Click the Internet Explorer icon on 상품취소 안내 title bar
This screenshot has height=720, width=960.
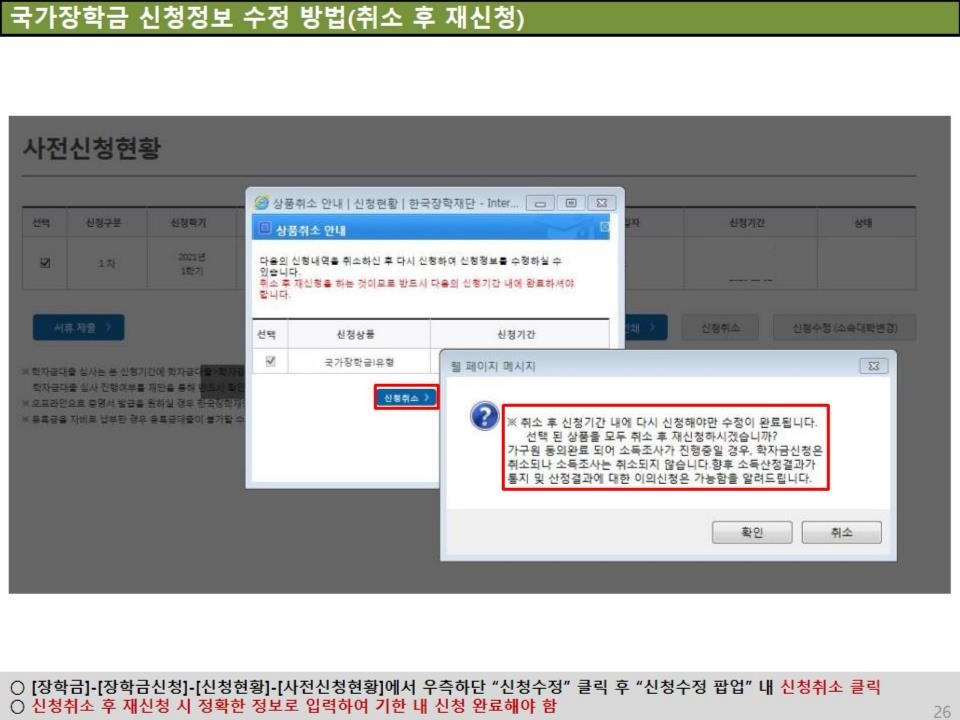[261, 202]
